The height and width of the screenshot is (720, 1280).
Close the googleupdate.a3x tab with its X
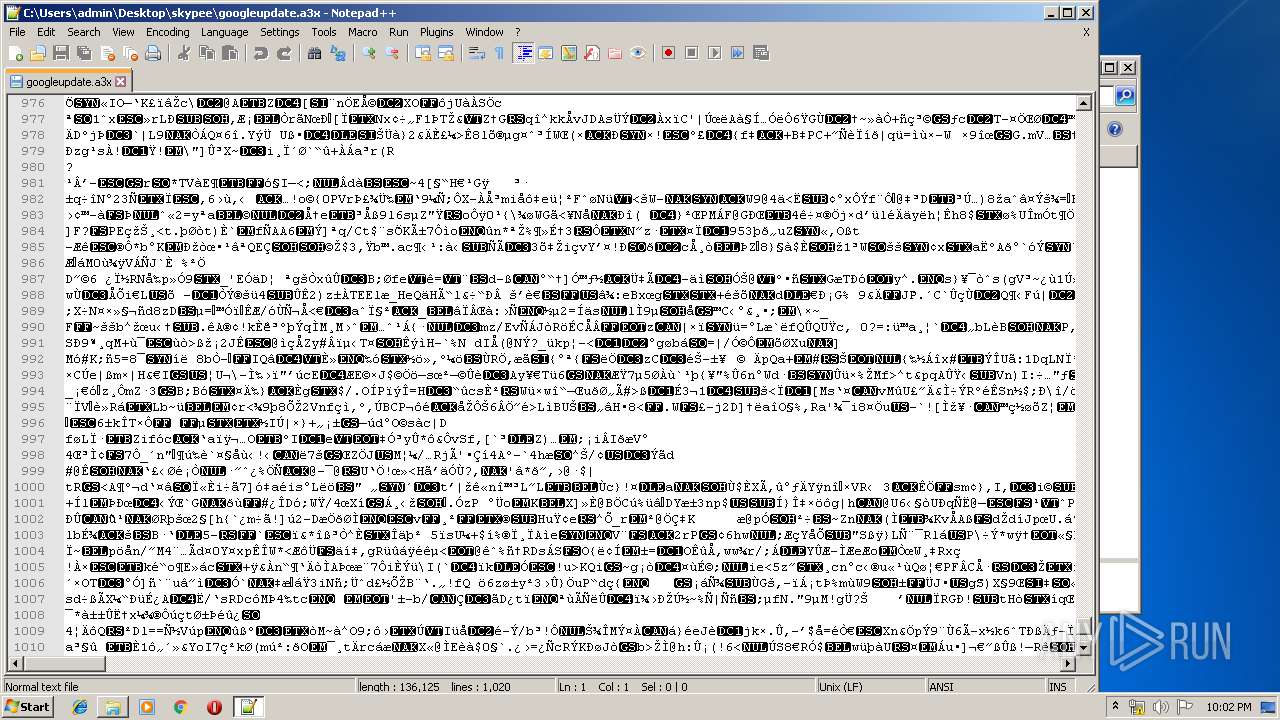(x=121, y=82)
